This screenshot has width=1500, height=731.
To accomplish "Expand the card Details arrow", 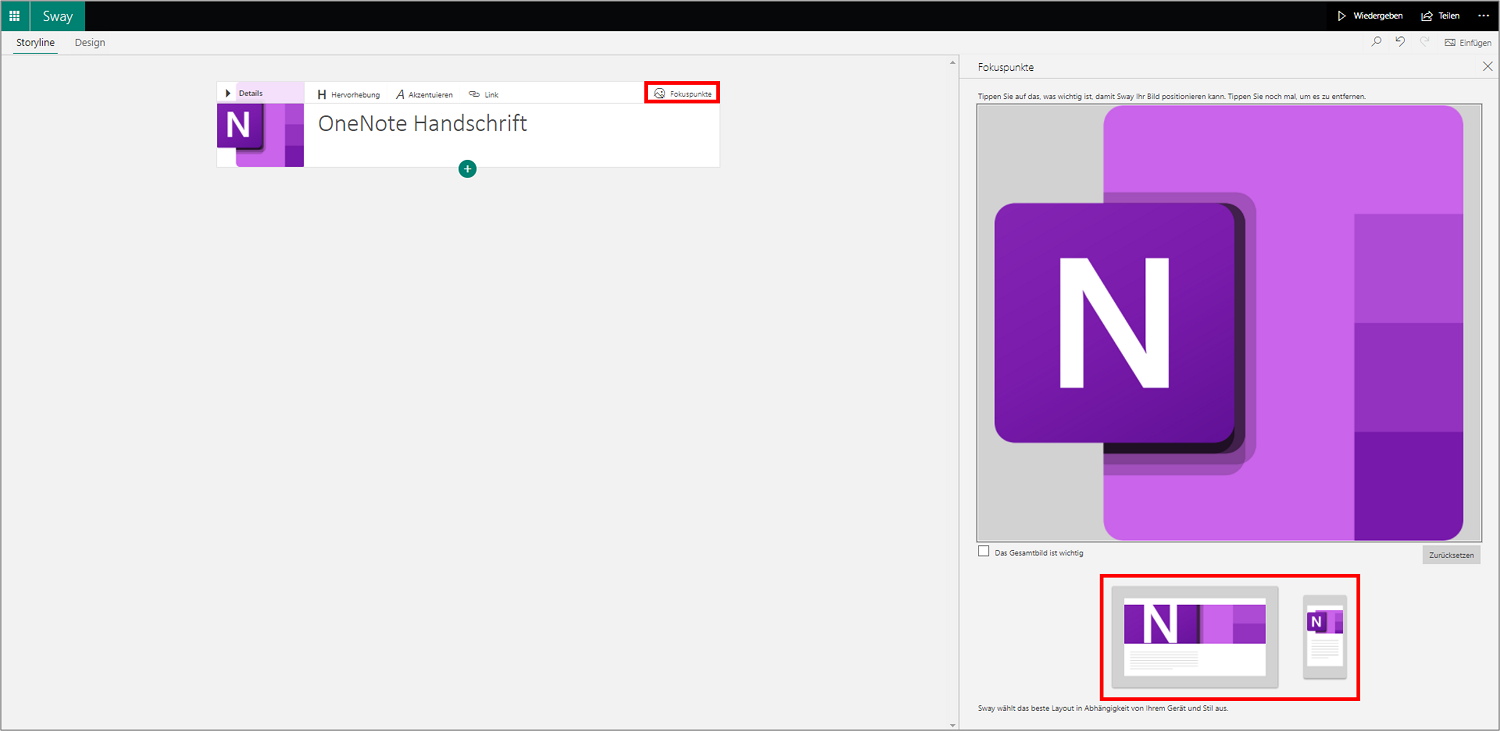I will tap(228, 93).
